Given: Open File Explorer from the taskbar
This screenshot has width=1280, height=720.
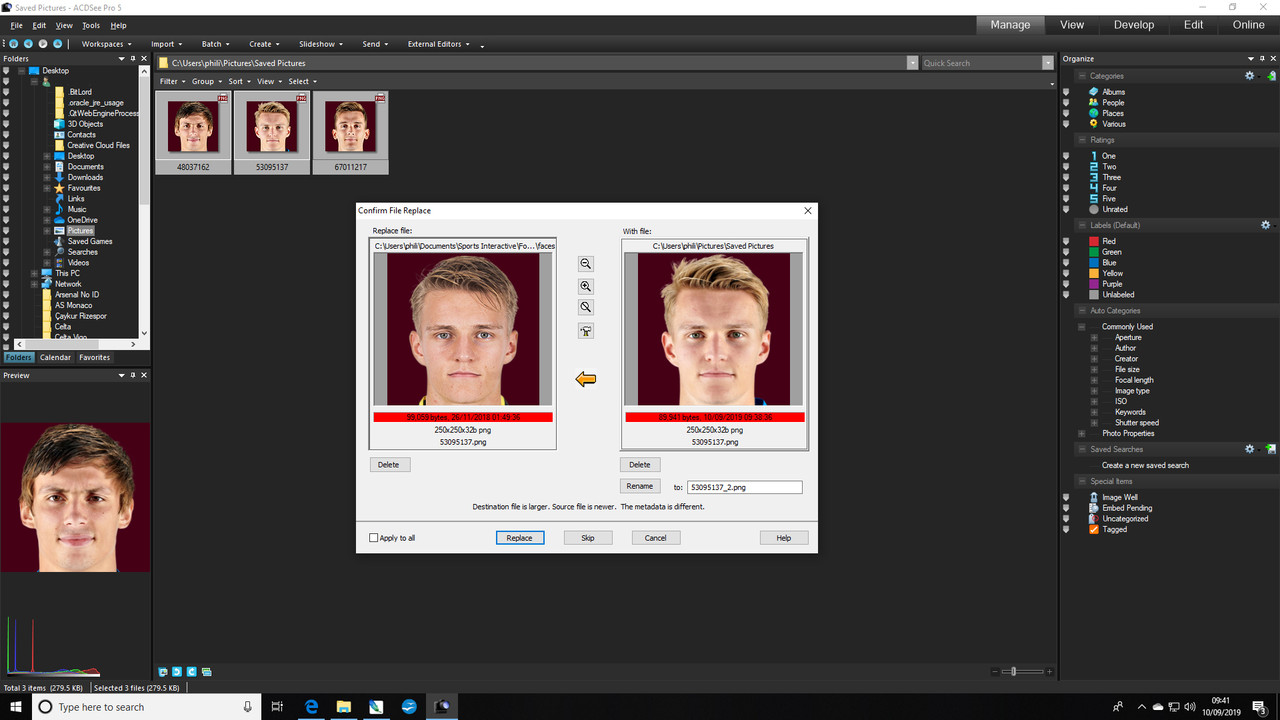Looking at the screenshot, I should (x=343, y=707).
